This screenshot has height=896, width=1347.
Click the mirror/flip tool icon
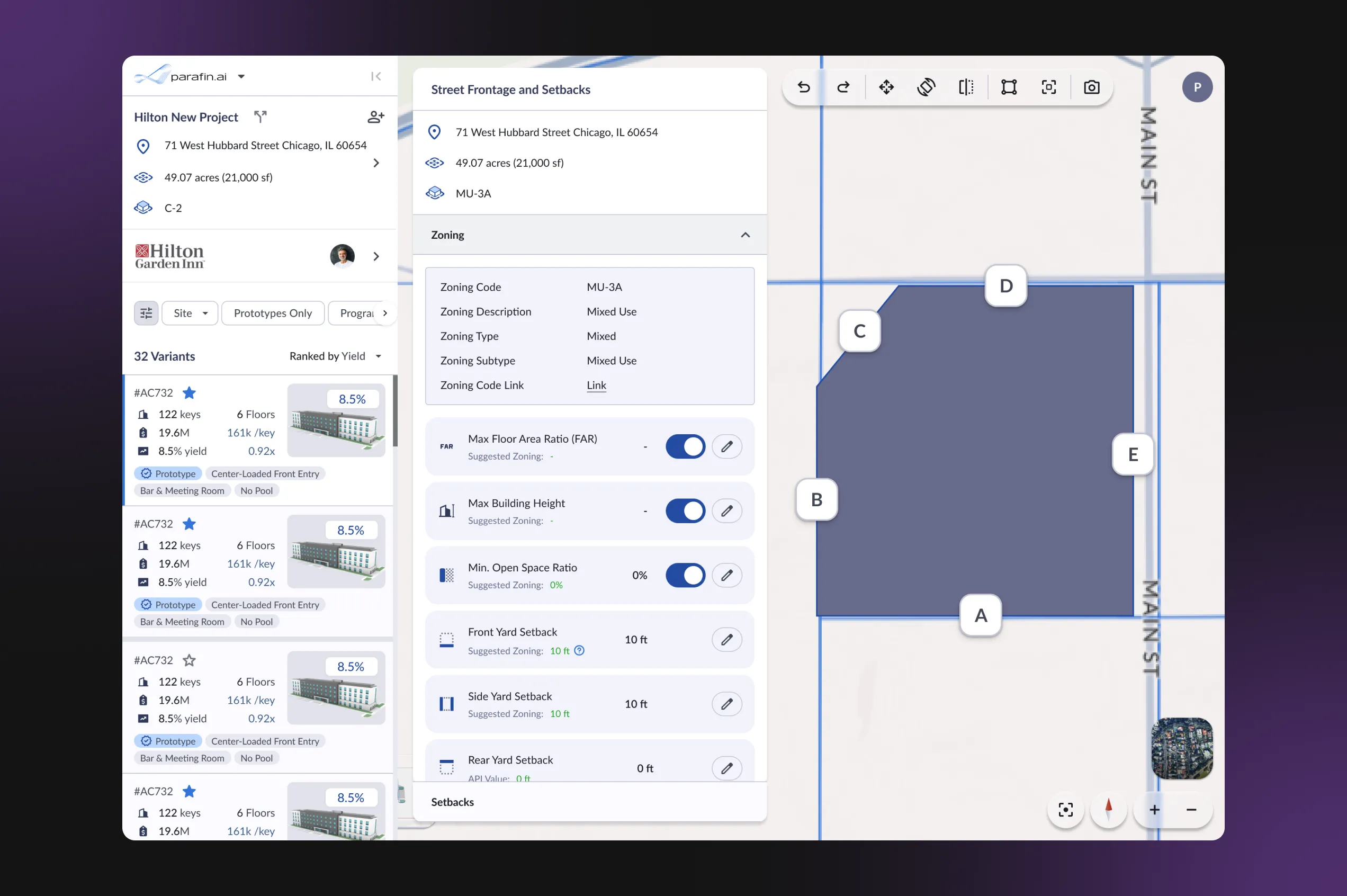coord(966,87)
